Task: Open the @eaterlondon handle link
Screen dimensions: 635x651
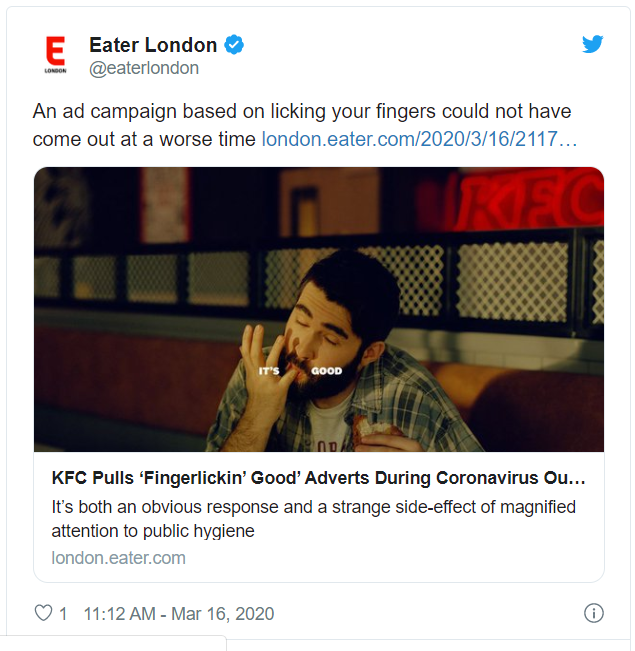Action: (x=144, y=68)
